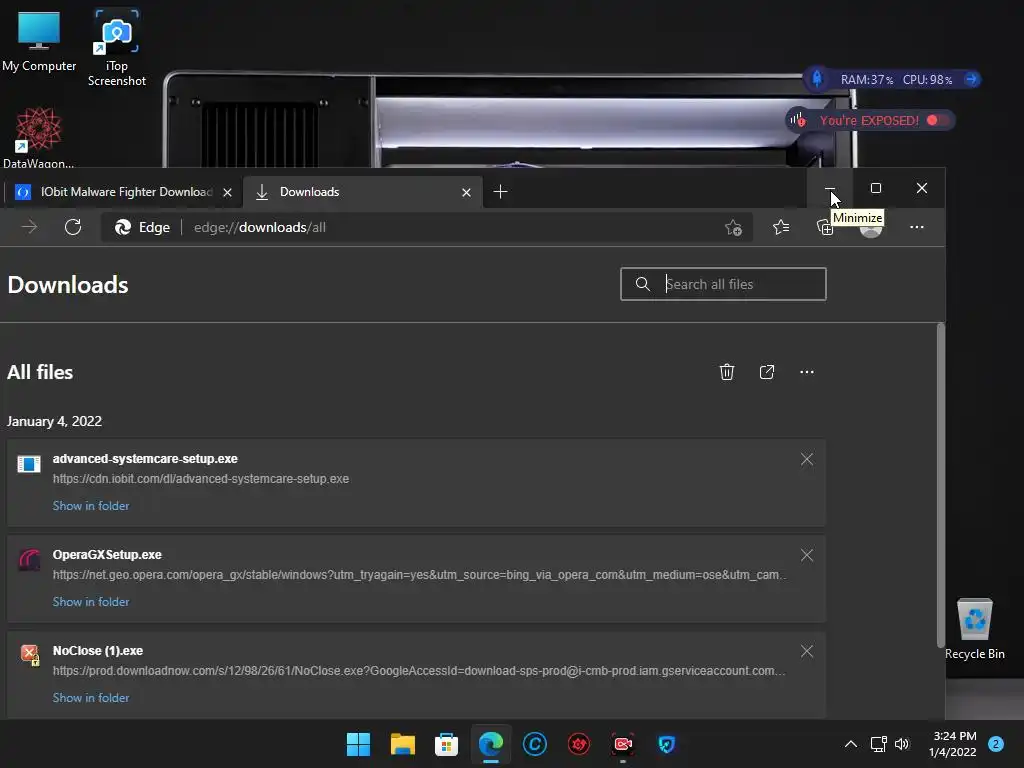The image size is (1024, 768).
Task: Click the search magnifier icon
Action: click(x=643, y=284)
